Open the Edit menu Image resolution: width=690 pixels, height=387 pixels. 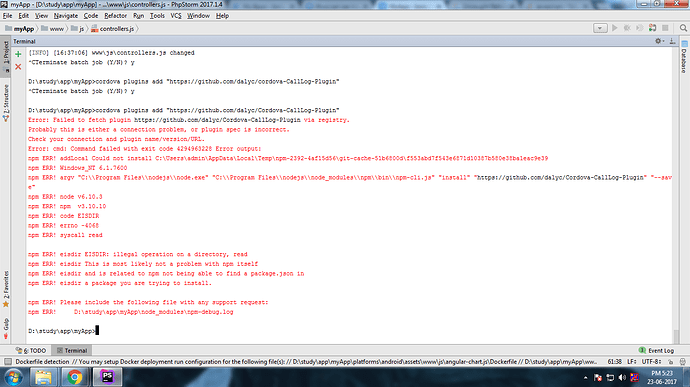tap(23, 16)
